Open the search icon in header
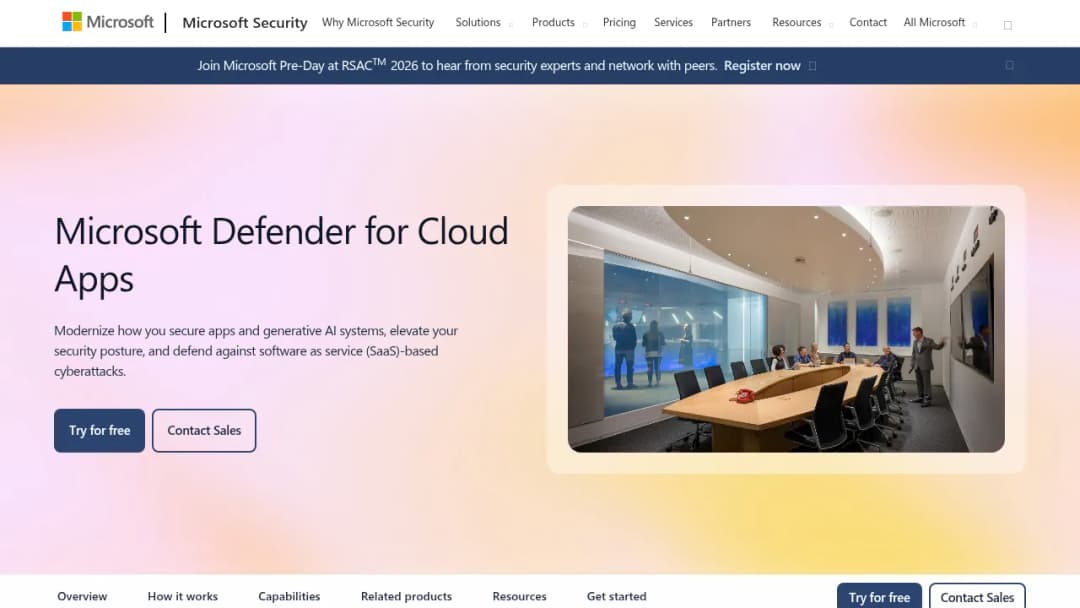The width and height of the screenshot is (1080, 608). coord(1008,25)
